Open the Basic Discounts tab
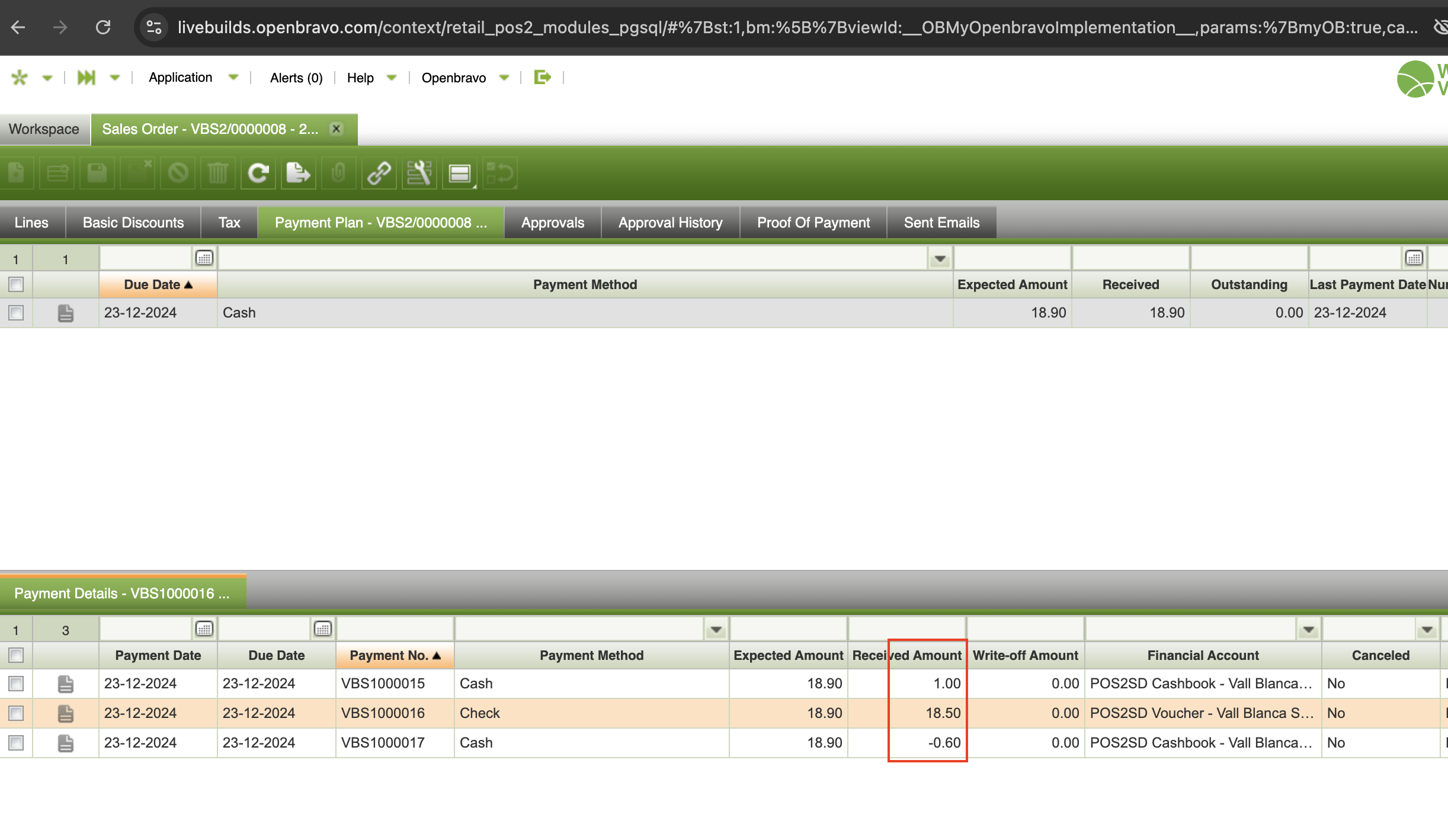 tap(133, 223)
